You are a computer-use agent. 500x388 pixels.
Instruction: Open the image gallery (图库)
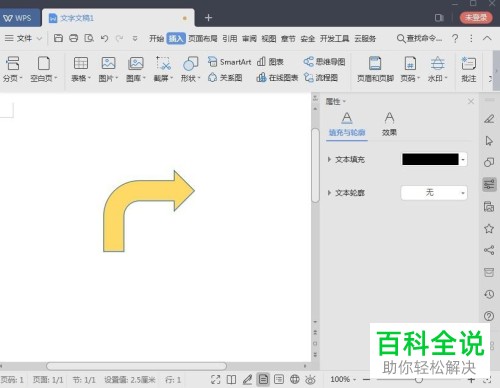click(x=136, y=69)
